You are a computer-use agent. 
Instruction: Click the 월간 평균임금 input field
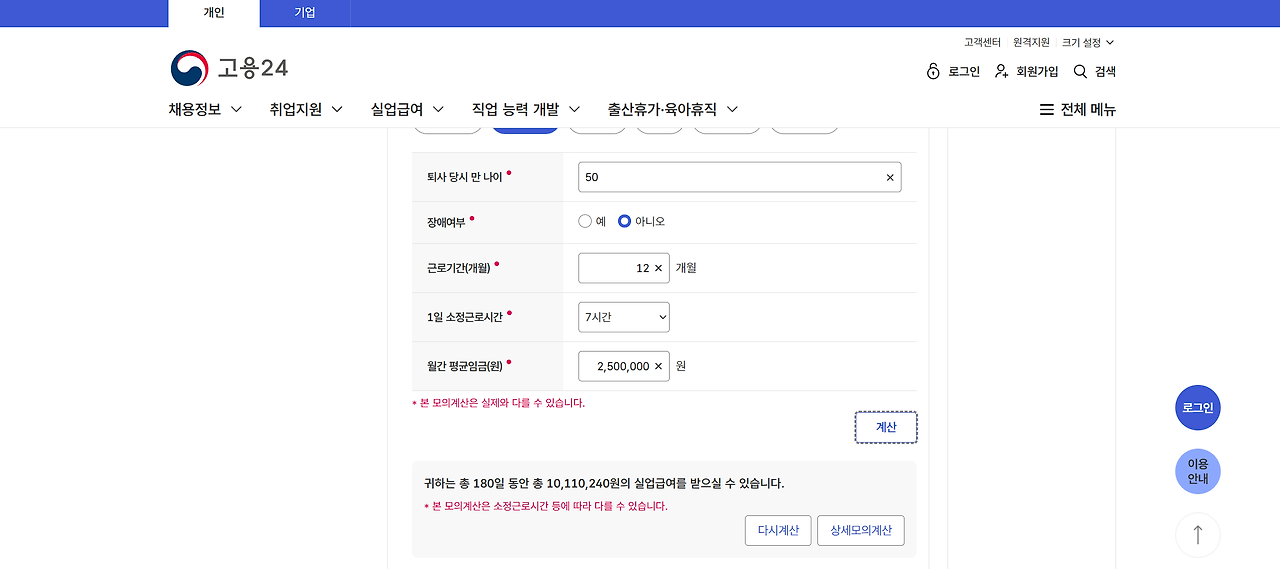pyautogui.click(x=615, y=367)
